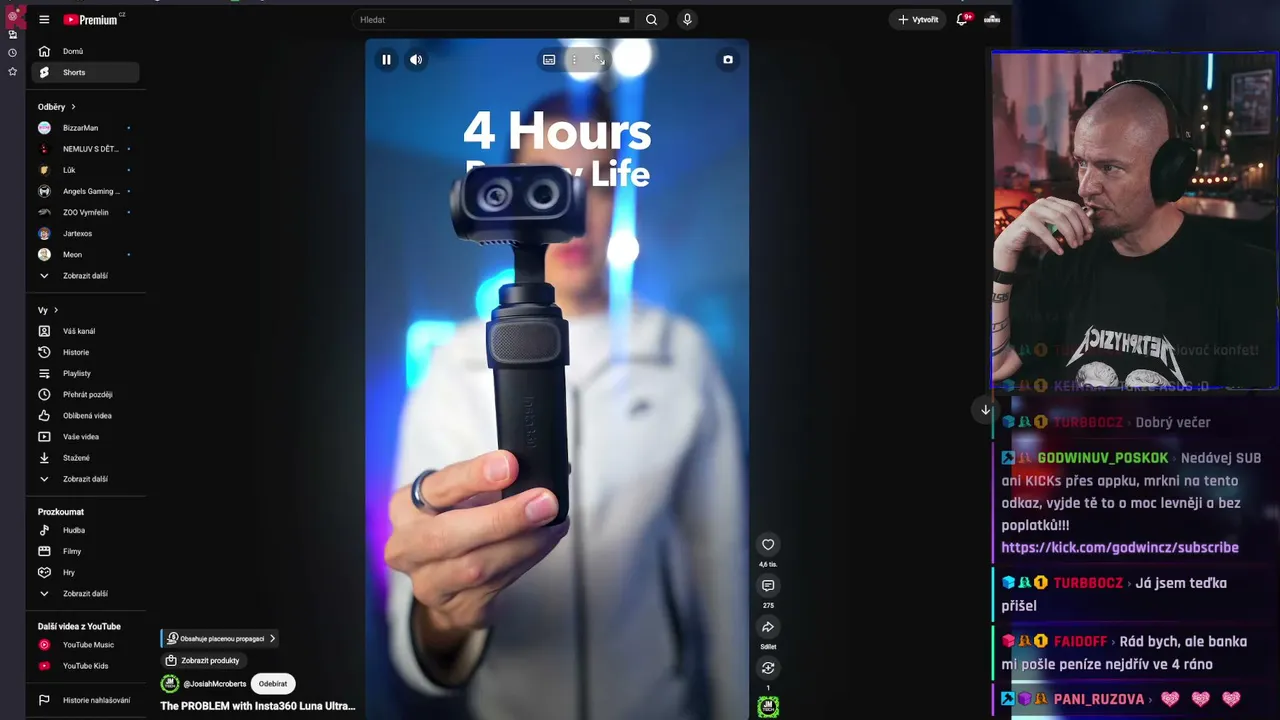This screenshot has width=1280, height=720.
Task: Open the notifications bell
Action: pyautogui.click(x=963, y=19)
